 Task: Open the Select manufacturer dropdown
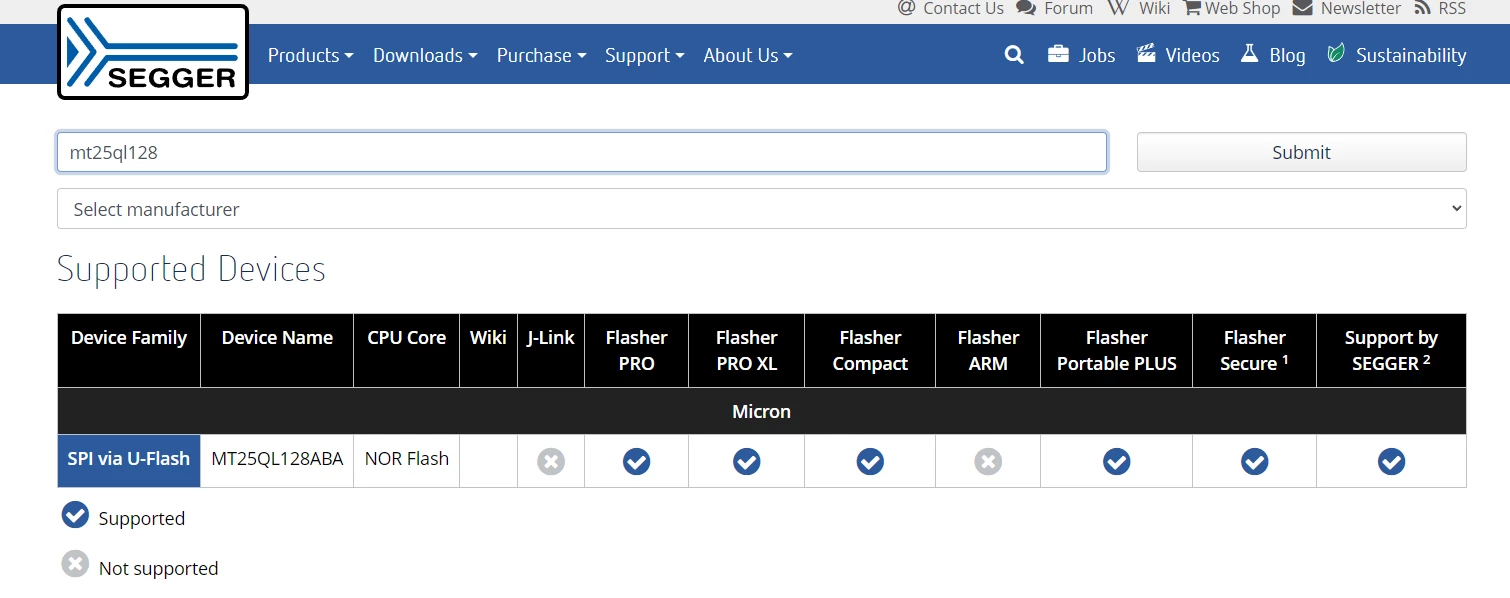coord(762,209)
